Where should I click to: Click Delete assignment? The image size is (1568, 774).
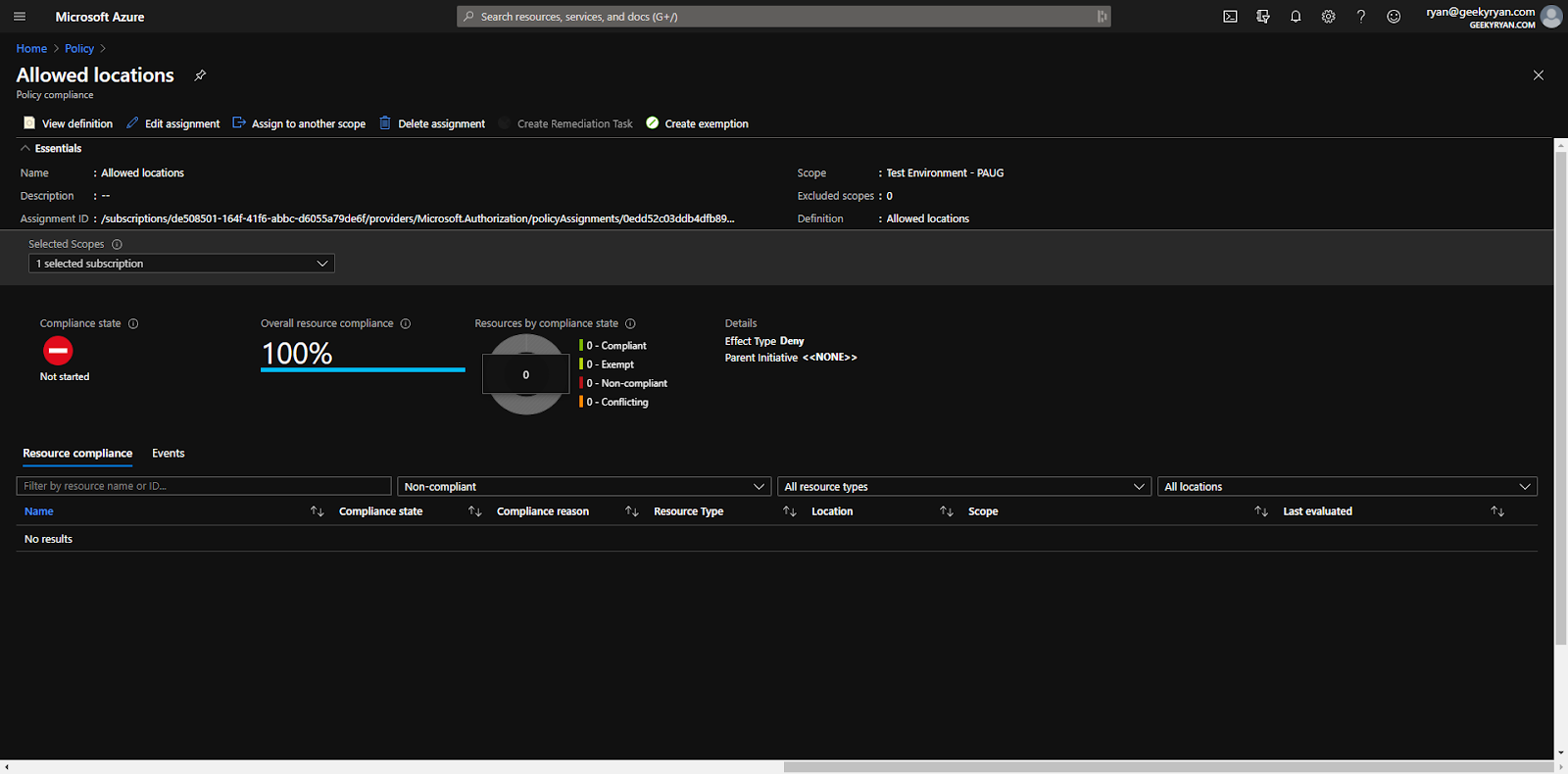pyautogui.click(x=432, y=123)
